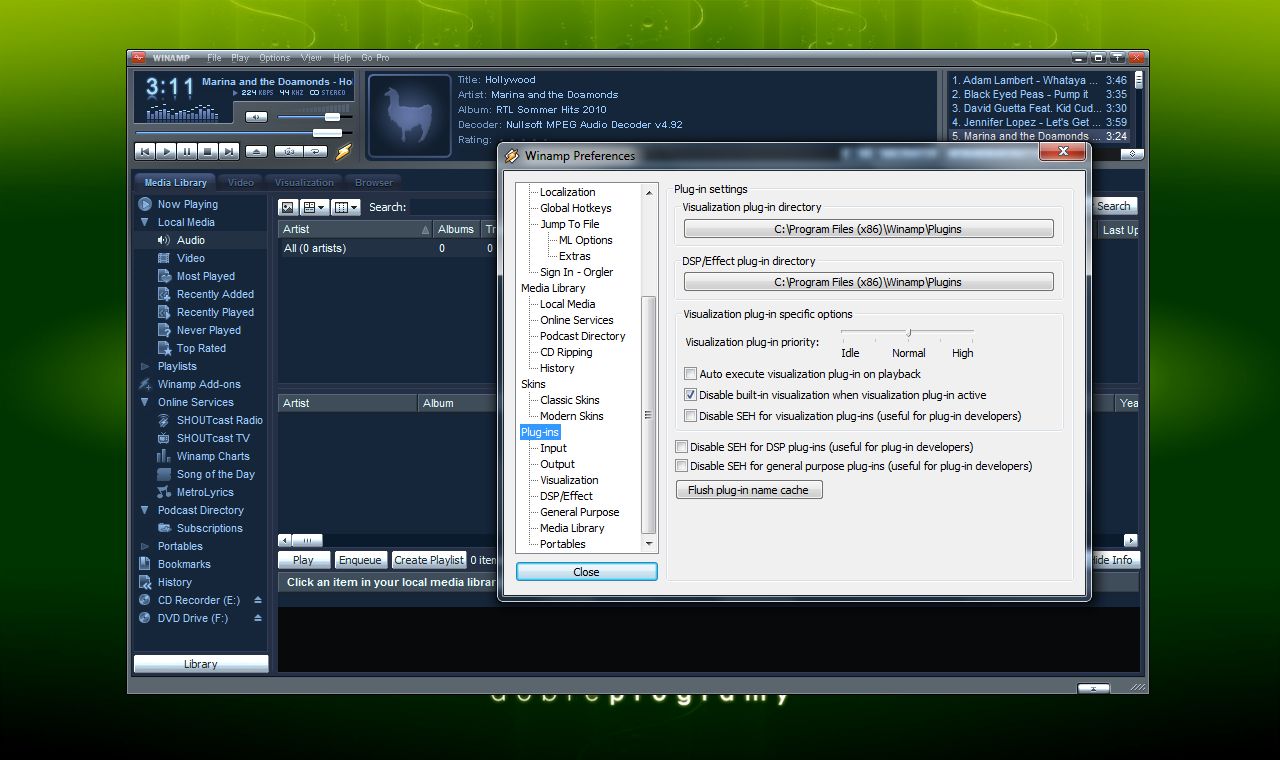Click Flush plug-in name cache
Screen dimensions: 1280x760
(749, 490)
